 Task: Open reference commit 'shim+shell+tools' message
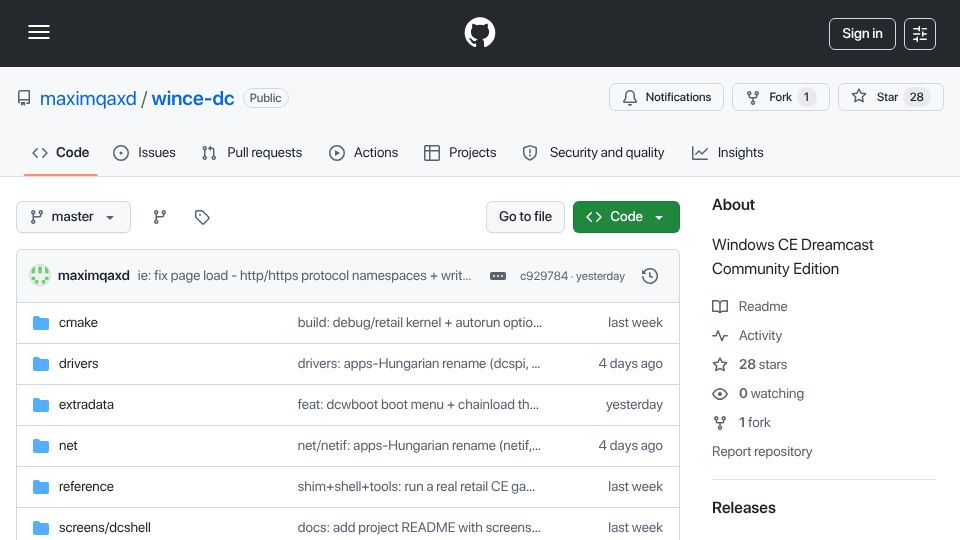point(416,487)
